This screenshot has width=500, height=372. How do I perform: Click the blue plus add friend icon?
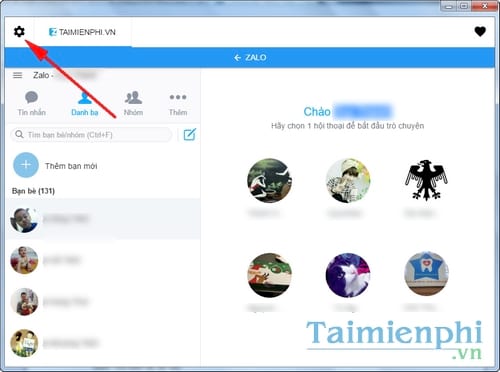(26, 165)
